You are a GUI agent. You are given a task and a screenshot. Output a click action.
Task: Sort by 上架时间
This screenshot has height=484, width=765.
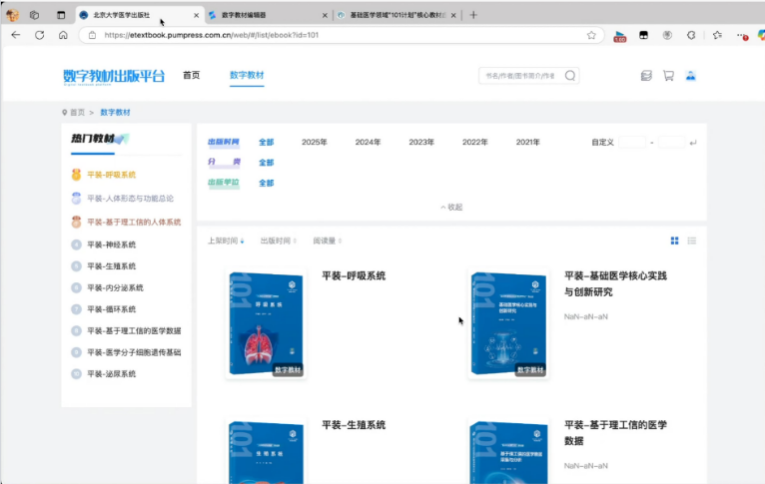tap(226, 241)
